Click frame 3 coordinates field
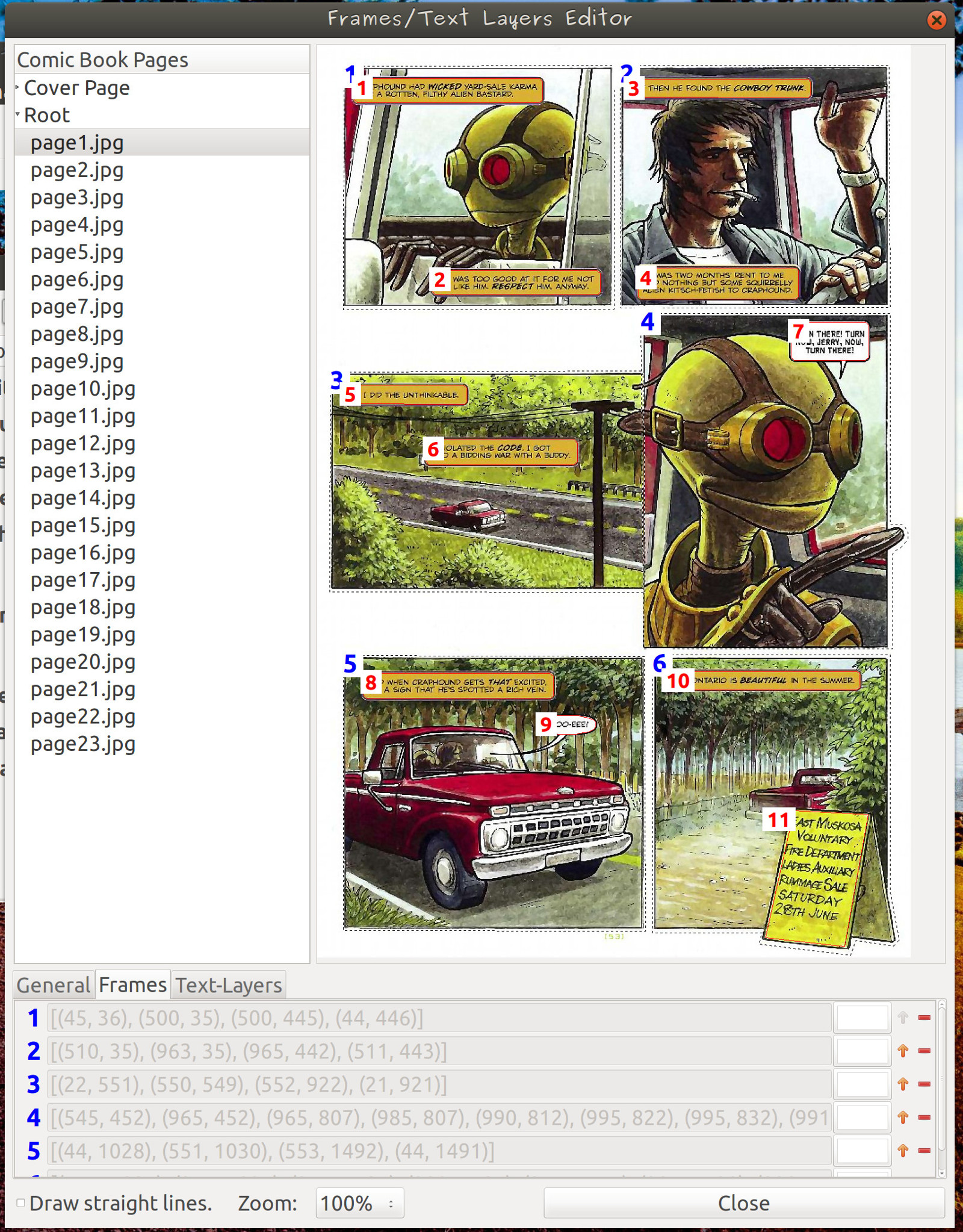 (x=439, y=1084)
